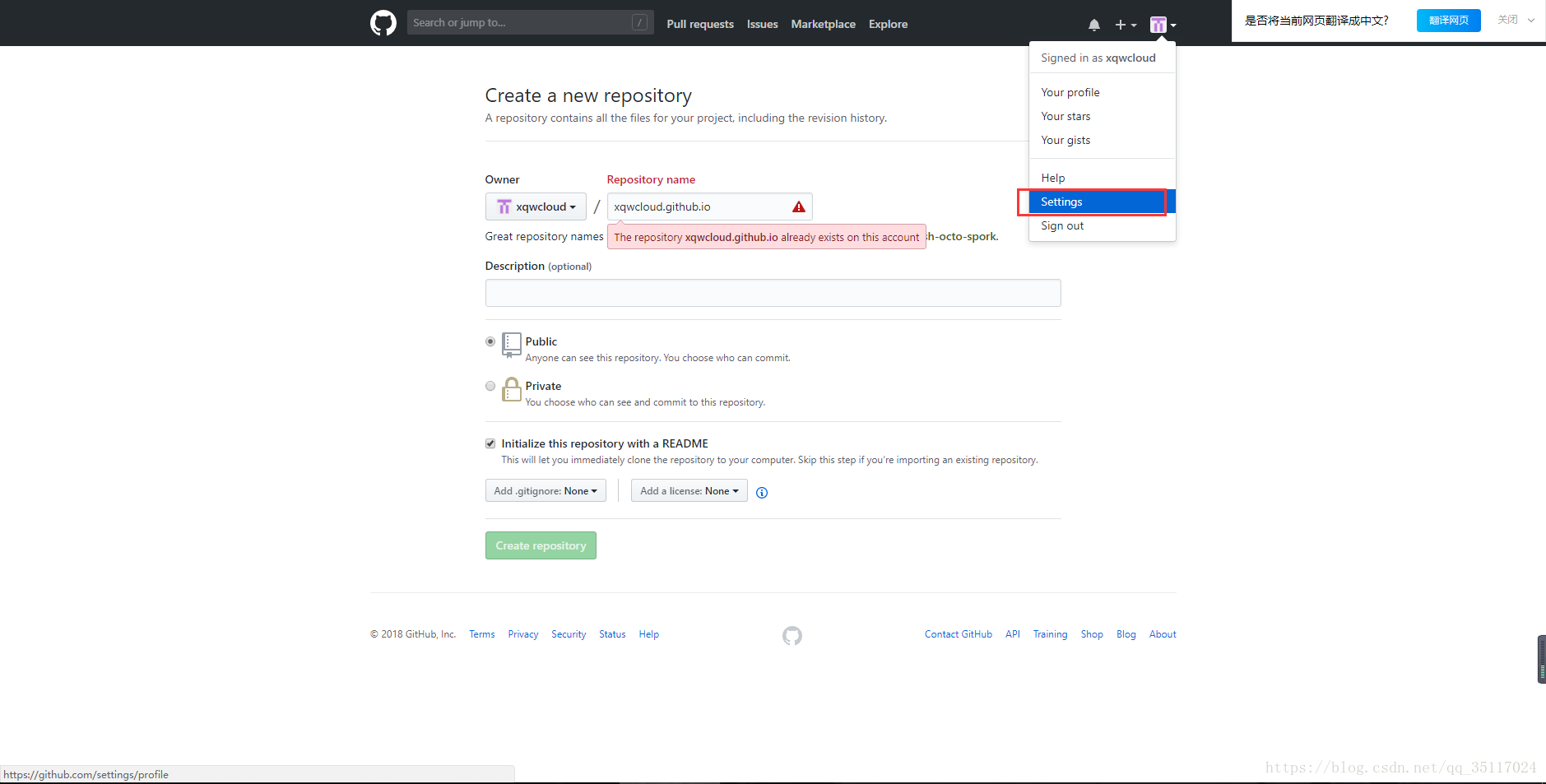Screen dimensions: 1546x784
Task: Dismiss translate prompt with 关闭
Action: point(1507,20)
